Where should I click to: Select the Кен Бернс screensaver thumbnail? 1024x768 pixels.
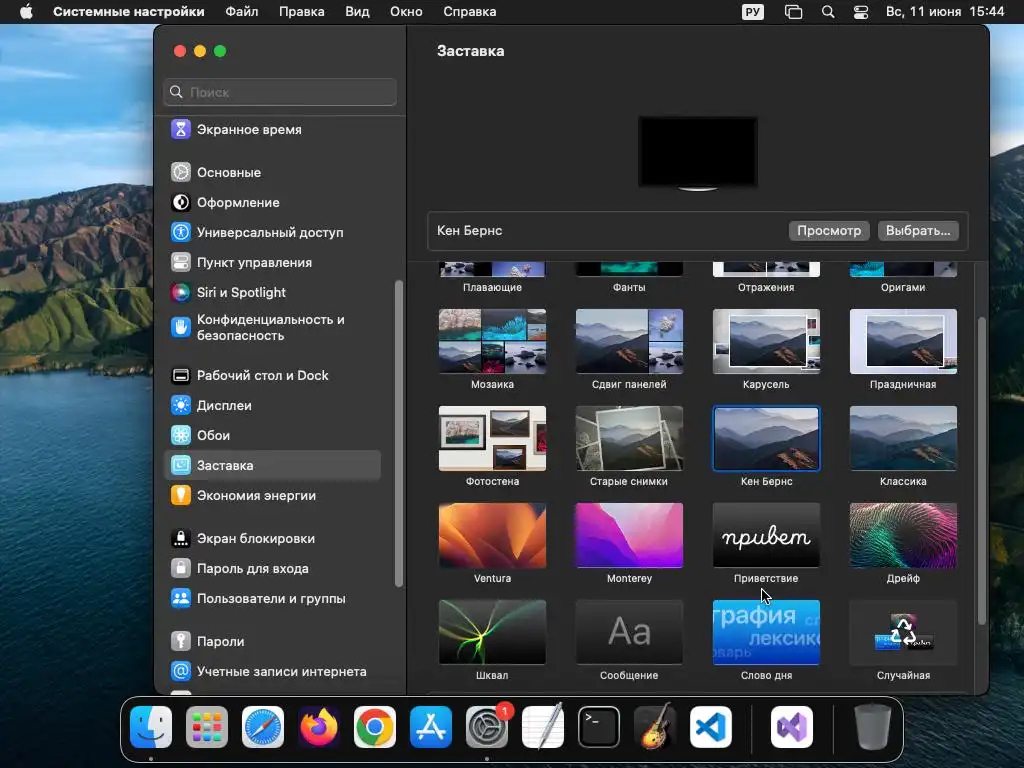coord(766,439)
